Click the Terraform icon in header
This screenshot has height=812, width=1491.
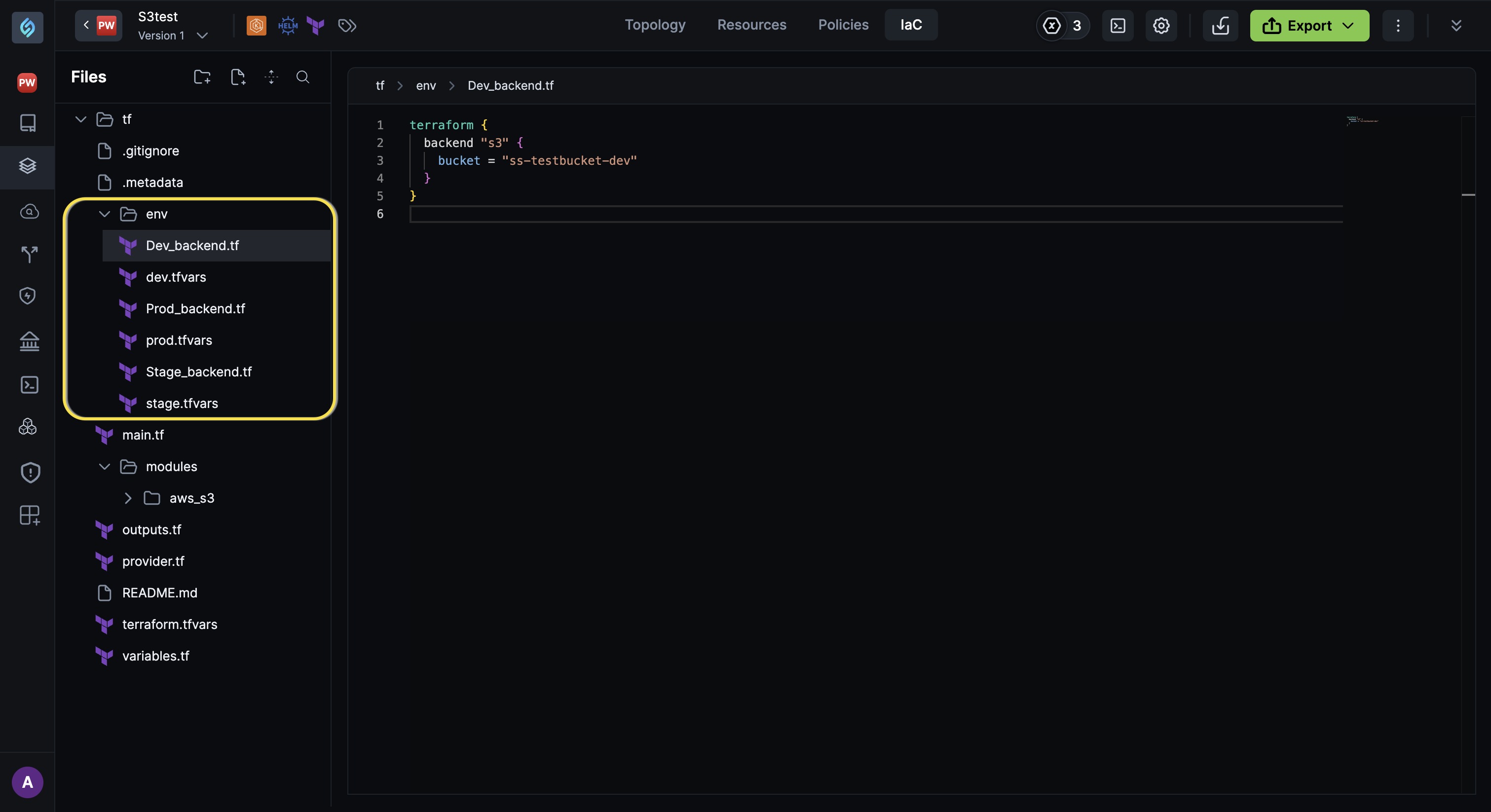tap(315, 25)
